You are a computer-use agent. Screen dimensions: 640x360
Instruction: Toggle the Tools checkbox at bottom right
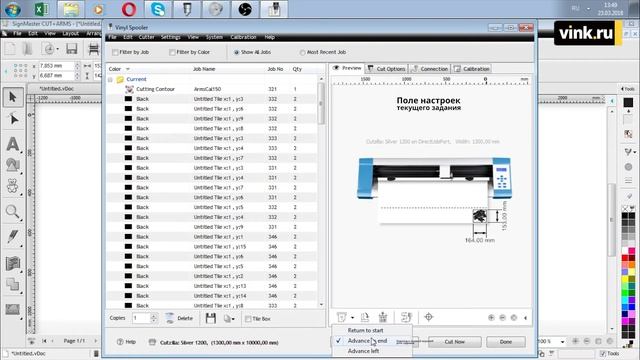click(x=602, y=353)
